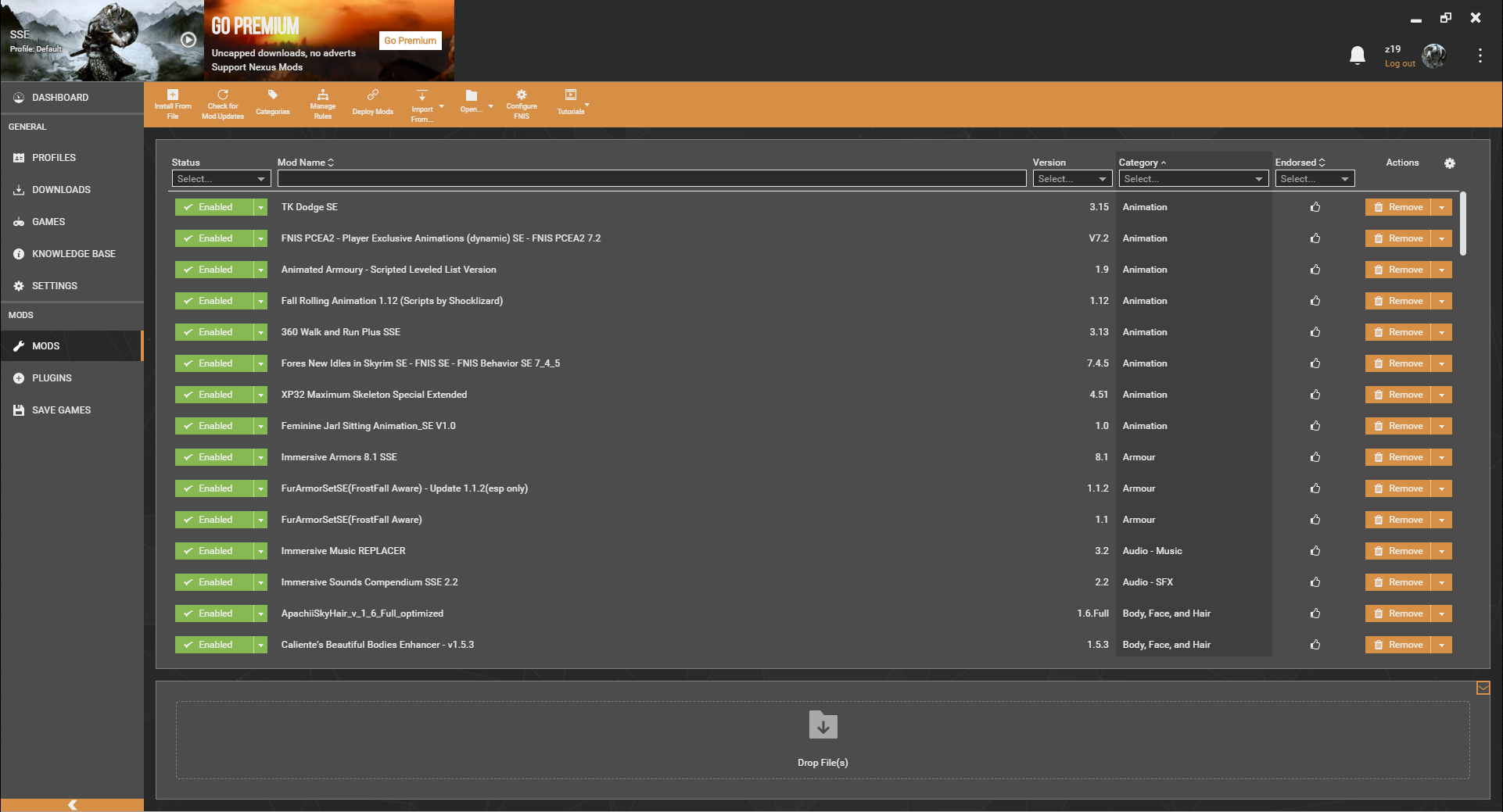Click the Drop File(s) zone

823,739
